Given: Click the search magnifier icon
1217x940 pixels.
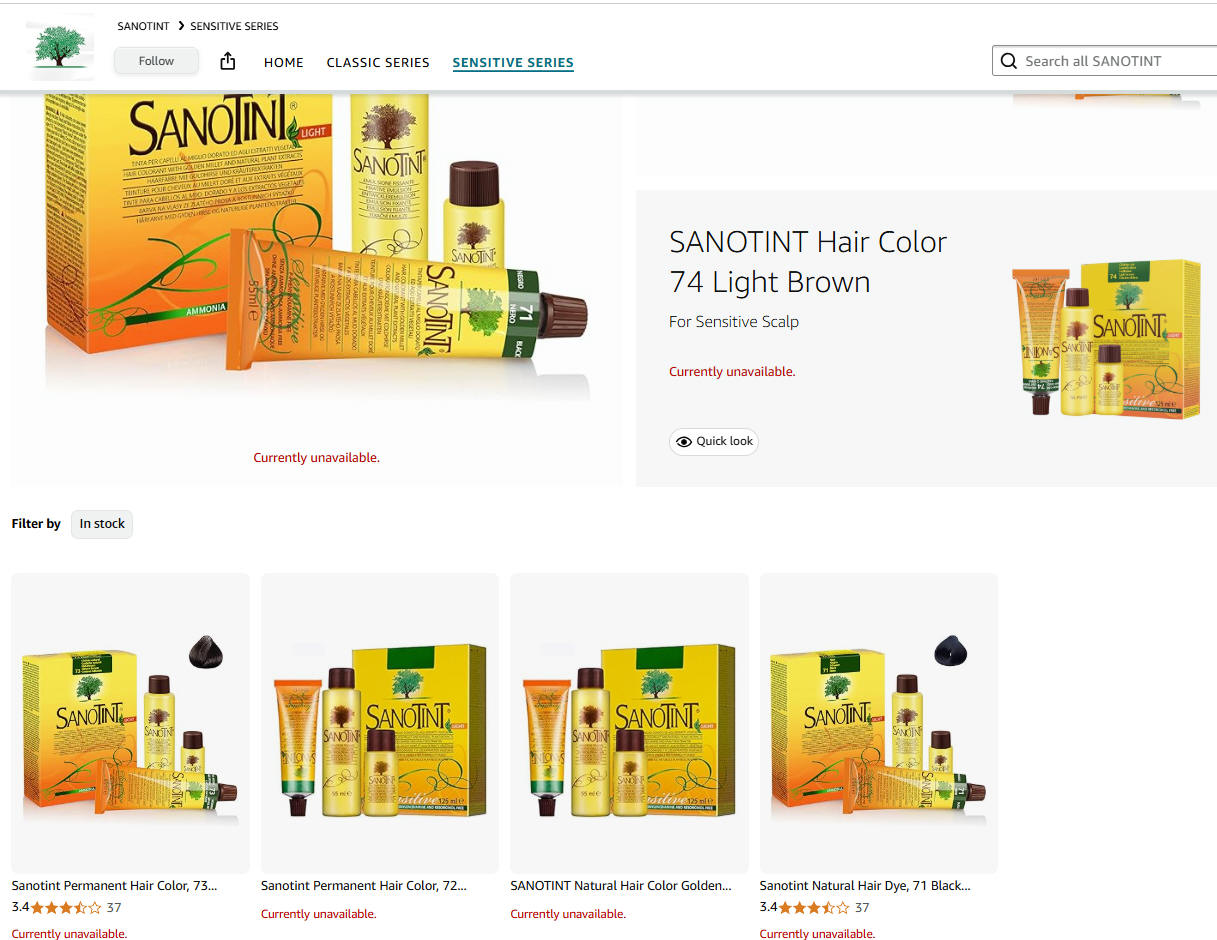Looking at the screenshot, I should 1009,61.
